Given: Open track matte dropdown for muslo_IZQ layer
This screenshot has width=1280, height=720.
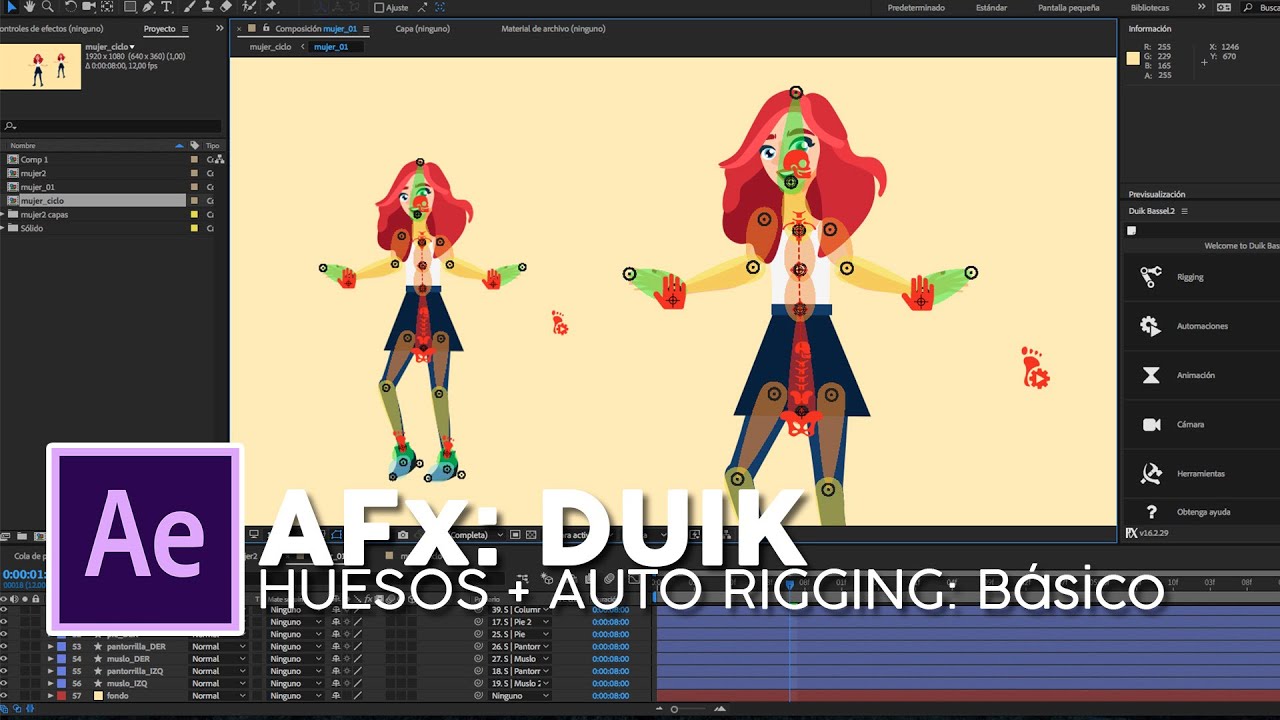Looking at the screenshot, I should (x=296, y=683).
